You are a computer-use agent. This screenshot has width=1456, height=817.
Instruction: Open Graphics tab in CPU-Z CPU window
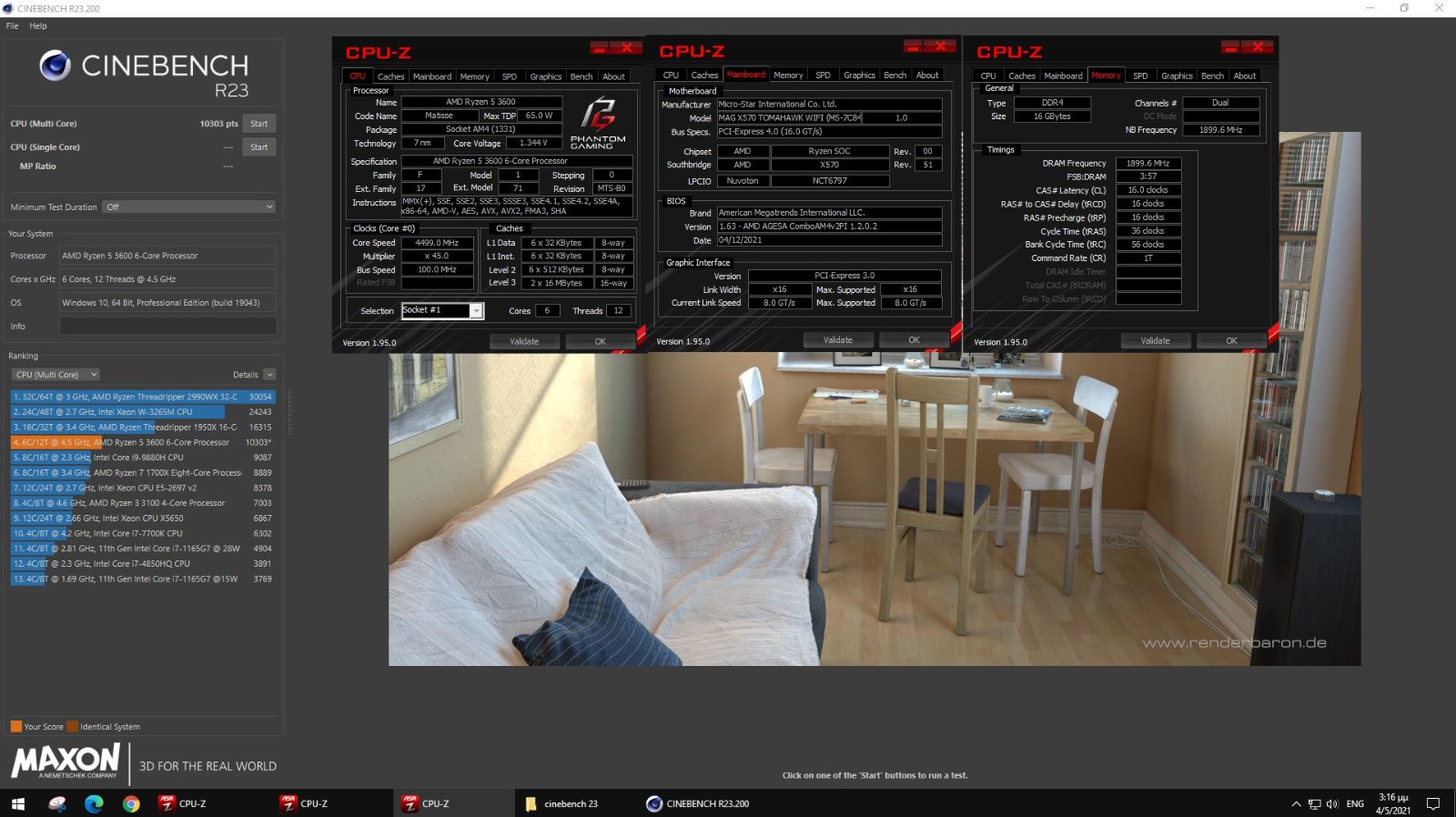point(546,76)
